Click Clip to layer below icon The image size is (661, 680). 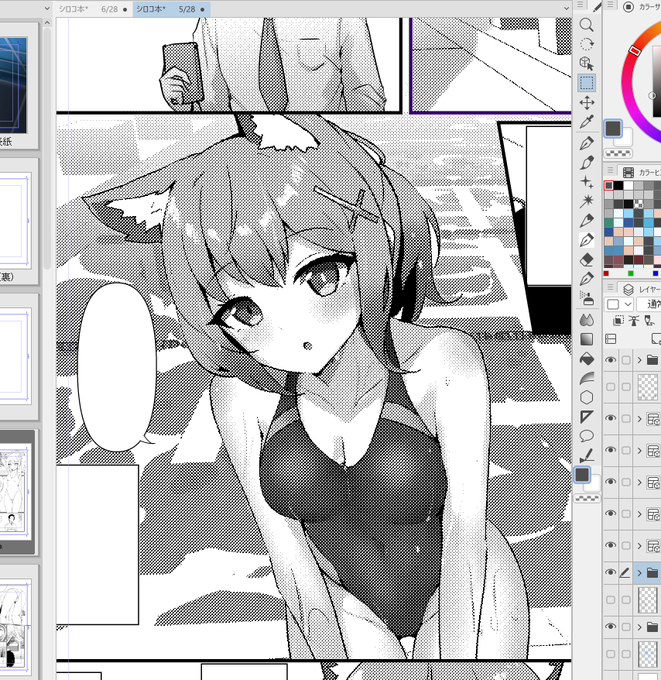[x=618, y=320]
